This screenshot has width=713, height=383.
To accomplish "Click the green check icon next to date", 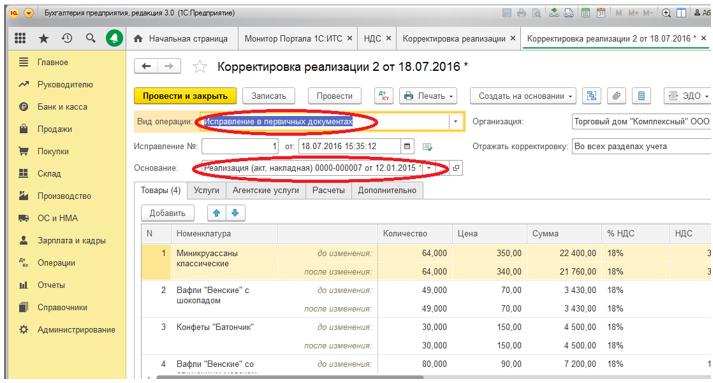I will point(427,146).
